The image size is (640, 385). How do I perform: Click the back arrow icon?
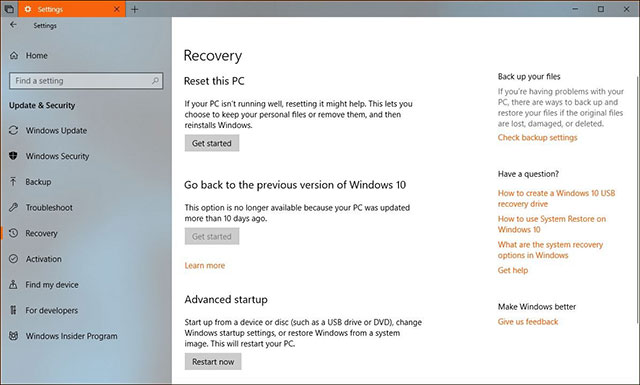[13, 25]
